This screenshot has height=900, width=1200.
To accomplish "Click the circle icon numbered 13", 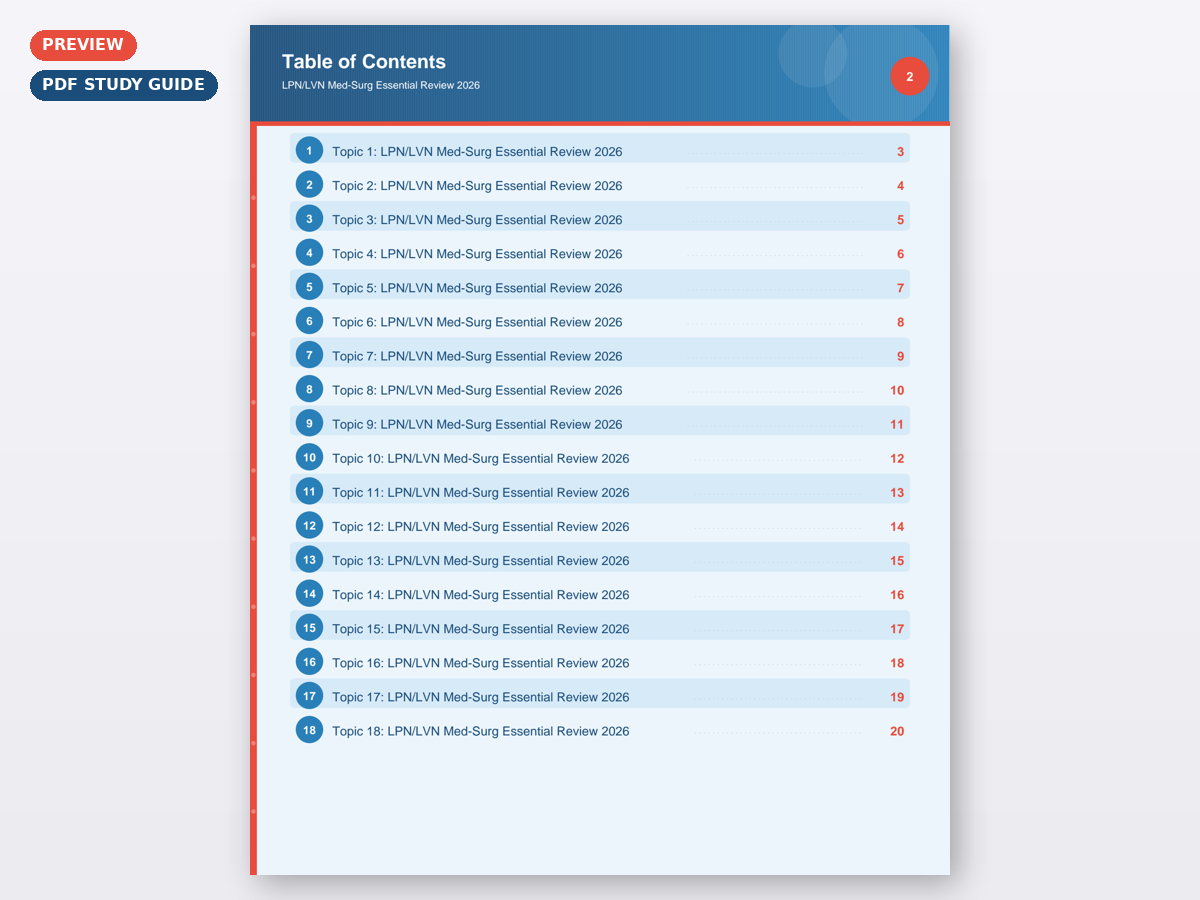I will (x=309, y=560).
